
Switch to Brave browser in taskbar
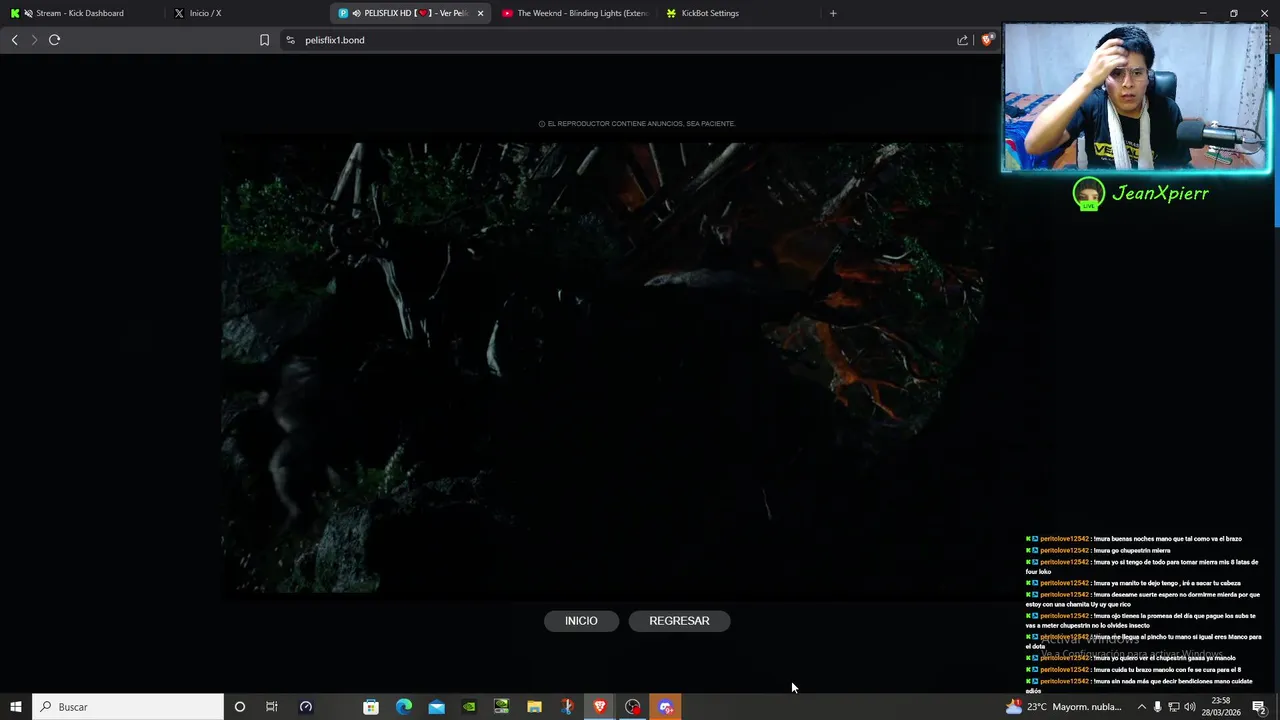pos(600,707)
